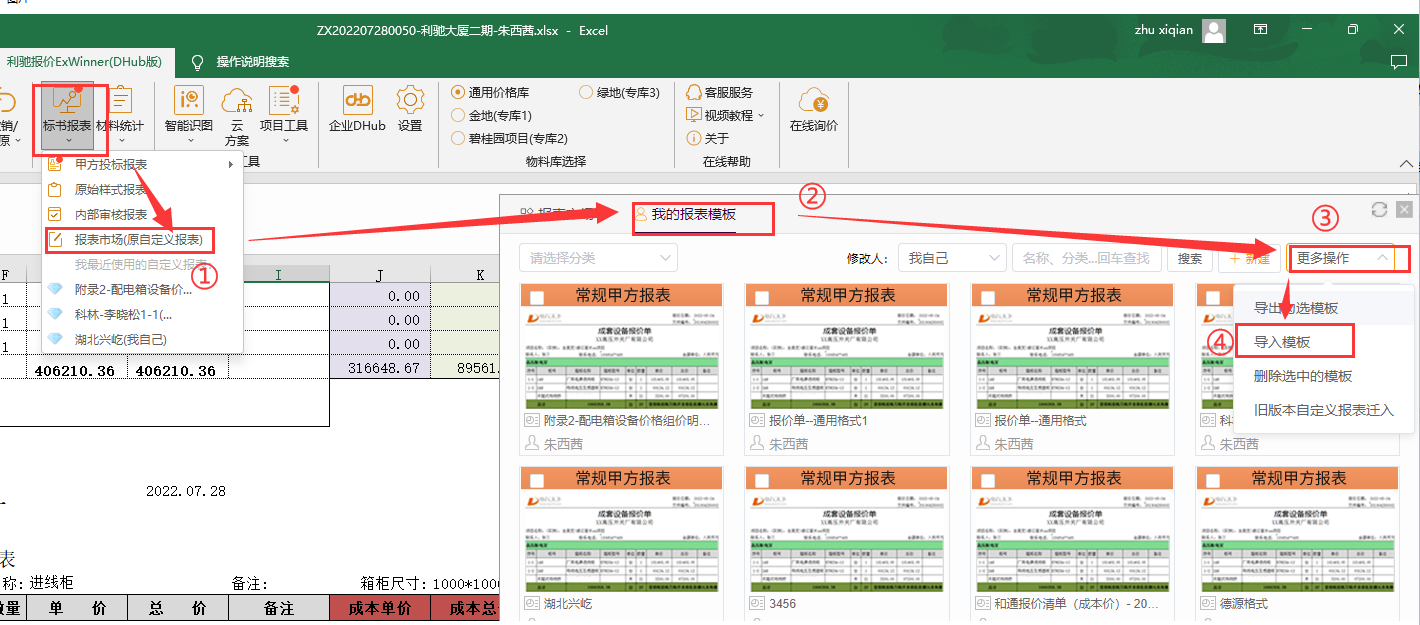This screenshot has height=625, width=1420.
Task: Select date cell 2022.07.28
Action: [x=186, y=491]
